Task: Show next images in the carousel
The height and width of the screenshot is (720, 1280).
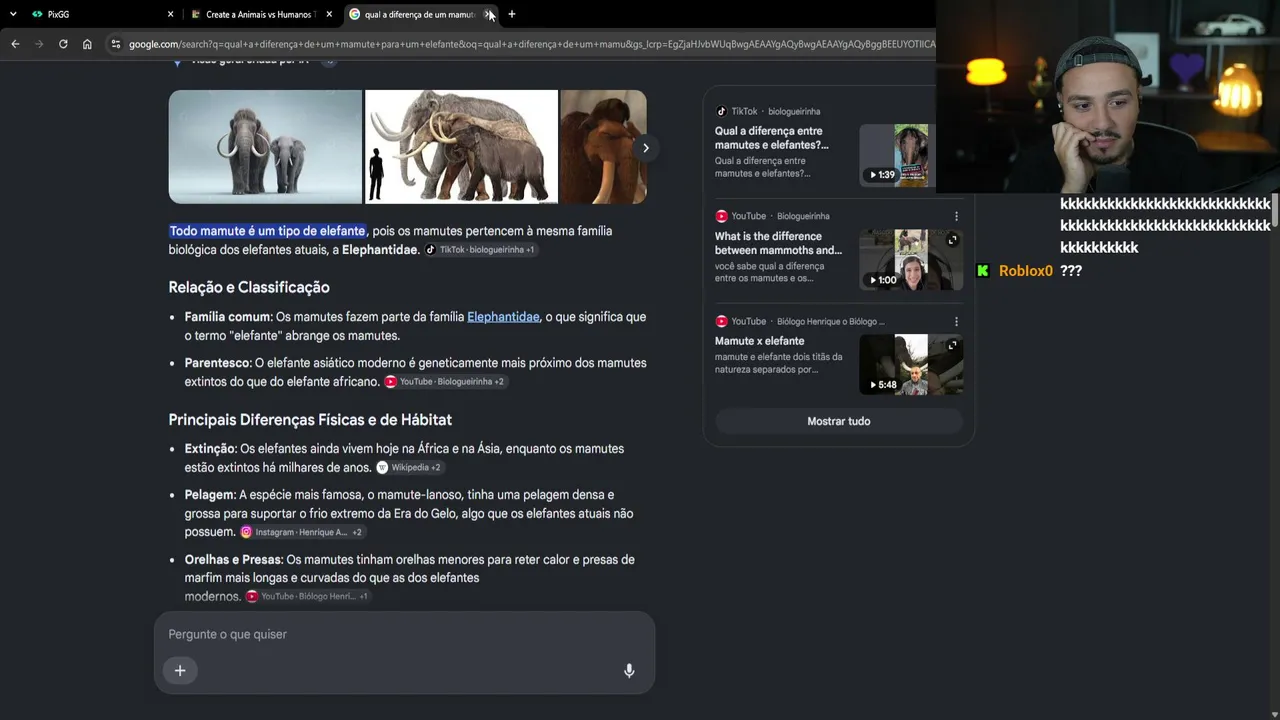Action: pos(646,148)
